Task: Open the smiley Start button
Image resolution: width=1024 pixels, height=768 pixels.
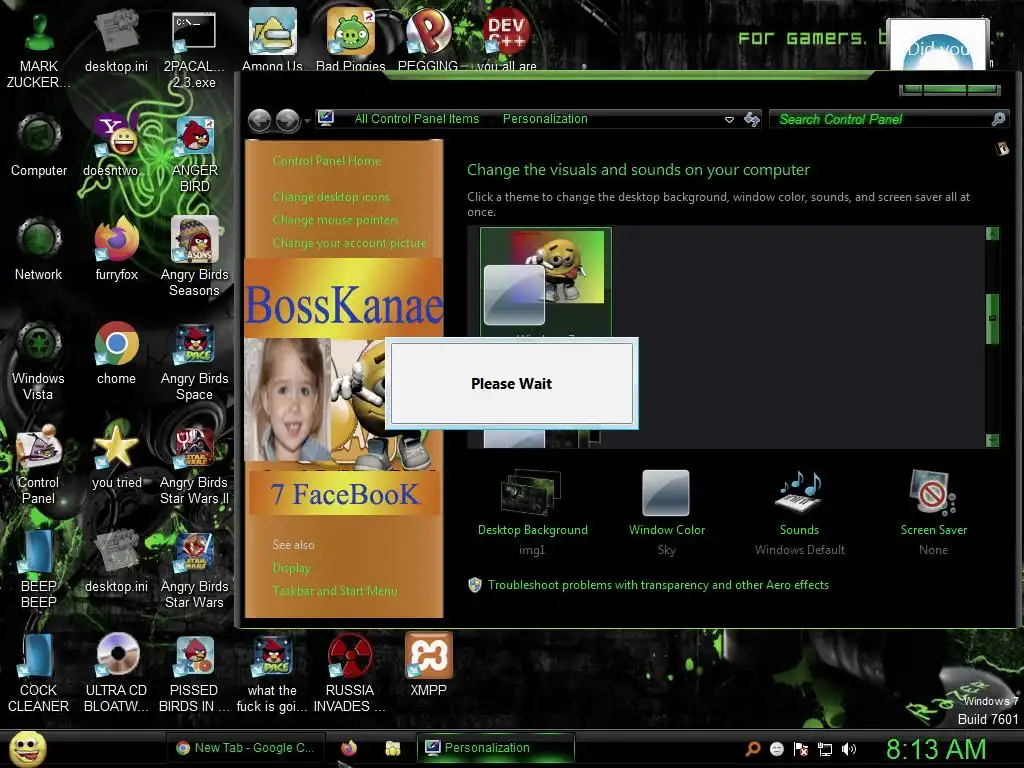Action: 27,748
